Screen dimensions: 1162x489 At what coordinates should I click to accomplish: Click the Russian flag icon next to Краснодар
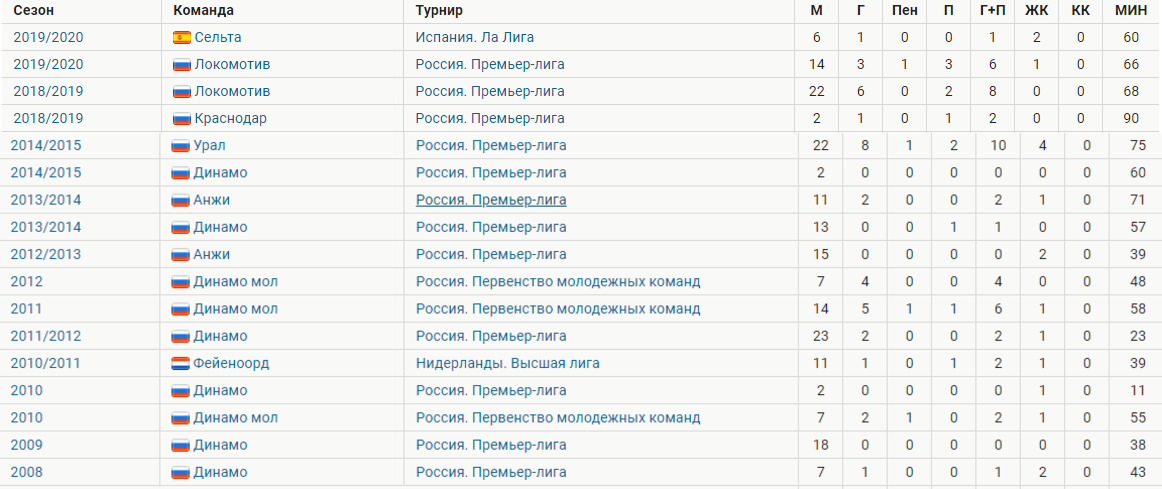(182, 119)
